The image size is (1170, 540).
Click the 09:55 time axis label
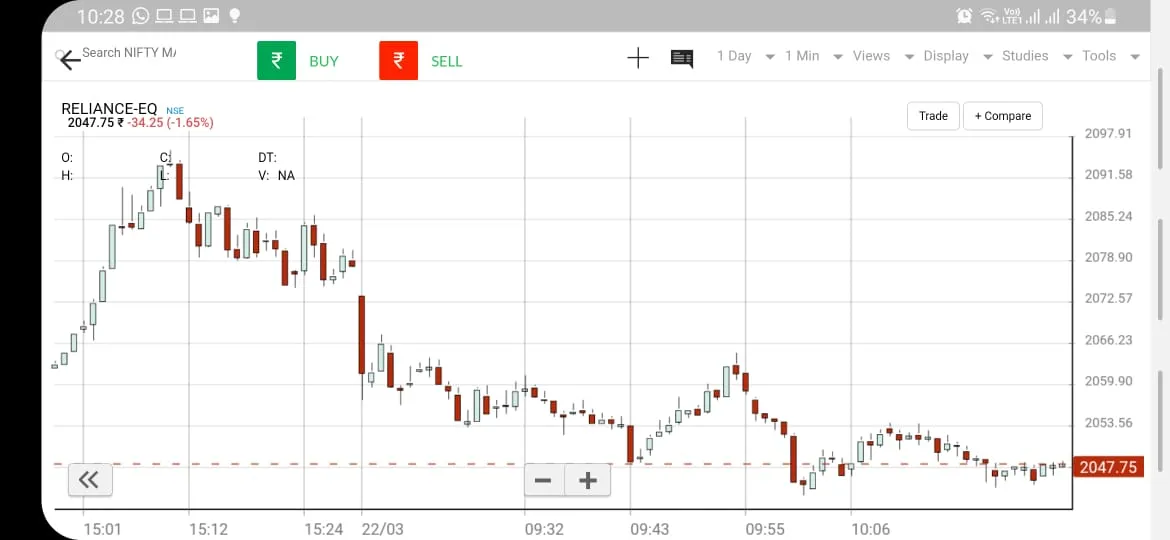(x=766, y=530)
